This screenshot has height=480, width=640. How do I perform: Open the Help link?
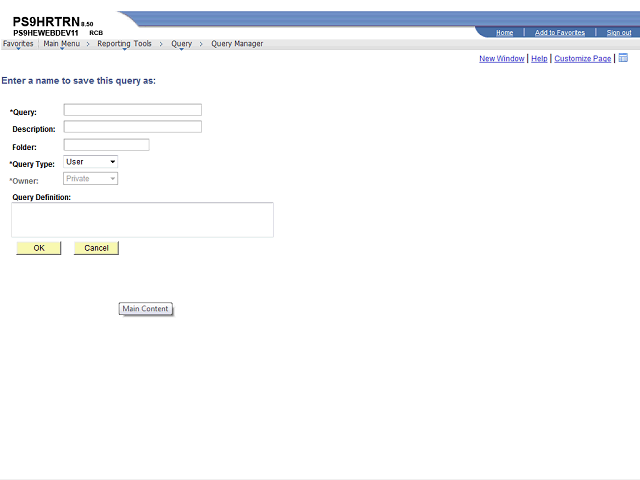pyautogui.click(x=539, y=58)
